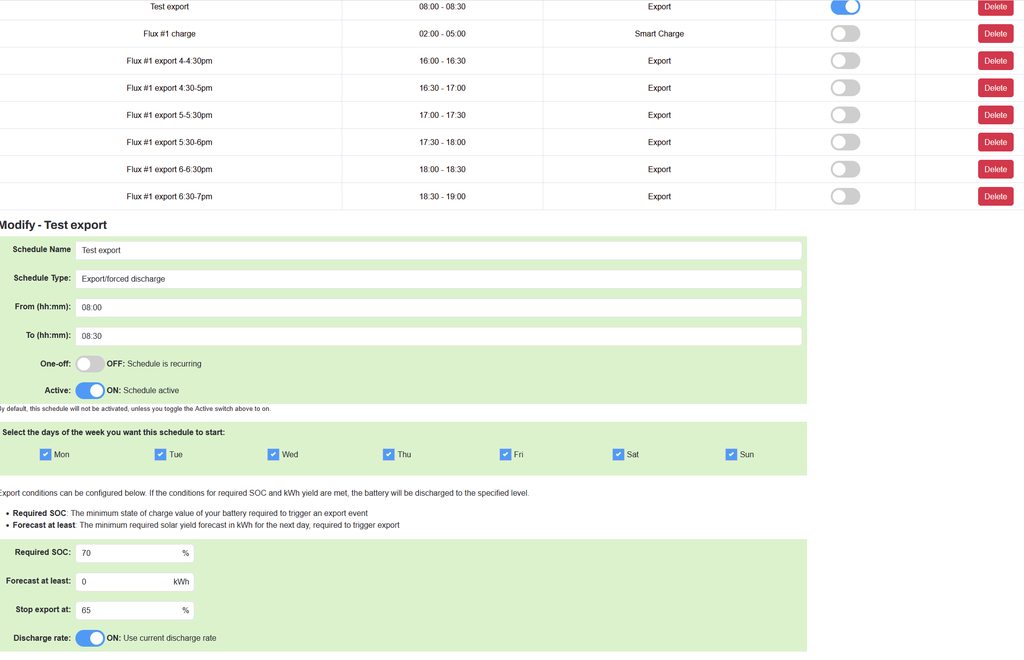Select the Forecast at least kWh field
The image size is (1024, 660).
pyautogui.click(x=122, y=582)
